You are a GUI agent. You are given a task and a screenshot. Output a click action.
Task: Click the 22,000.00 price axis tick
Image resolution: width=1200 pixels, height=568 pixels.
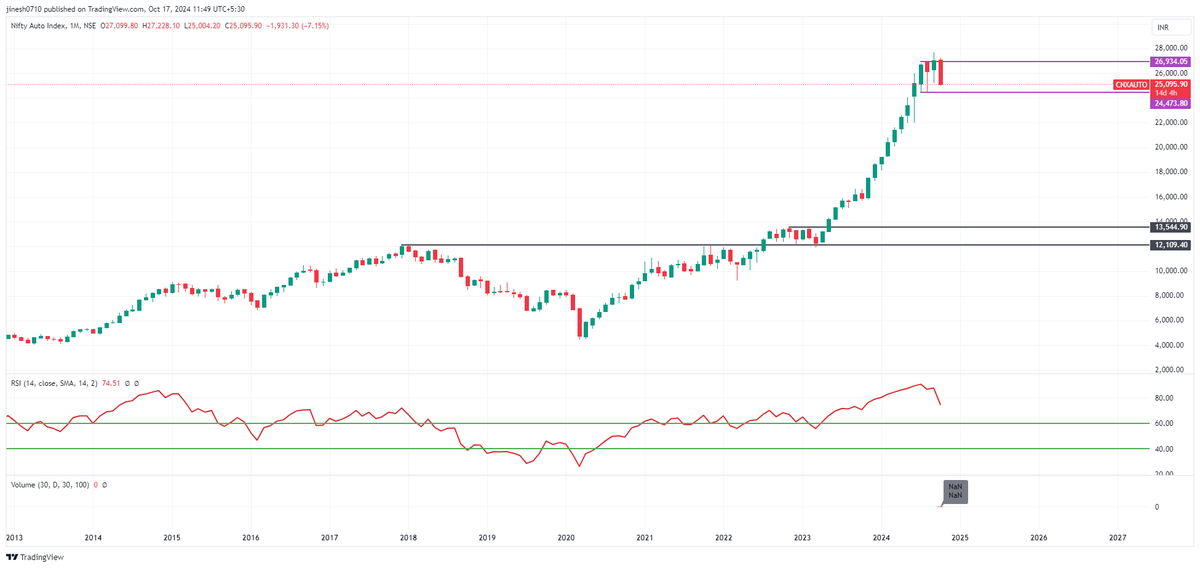coord(1170,122)
